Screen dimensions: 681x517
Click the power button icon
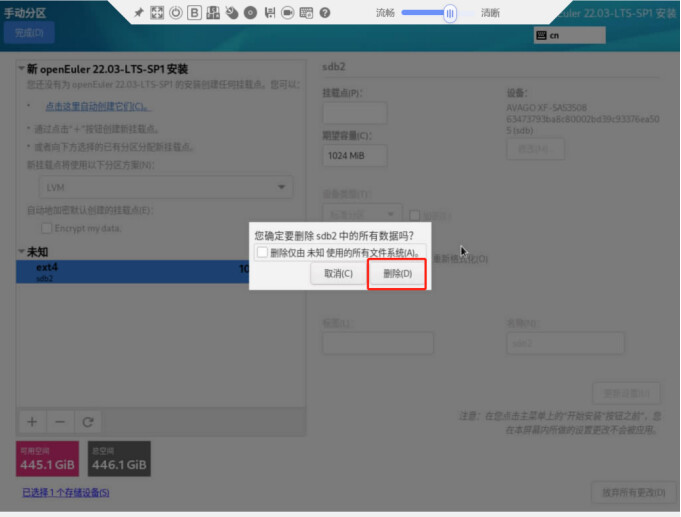coord(176,13)
